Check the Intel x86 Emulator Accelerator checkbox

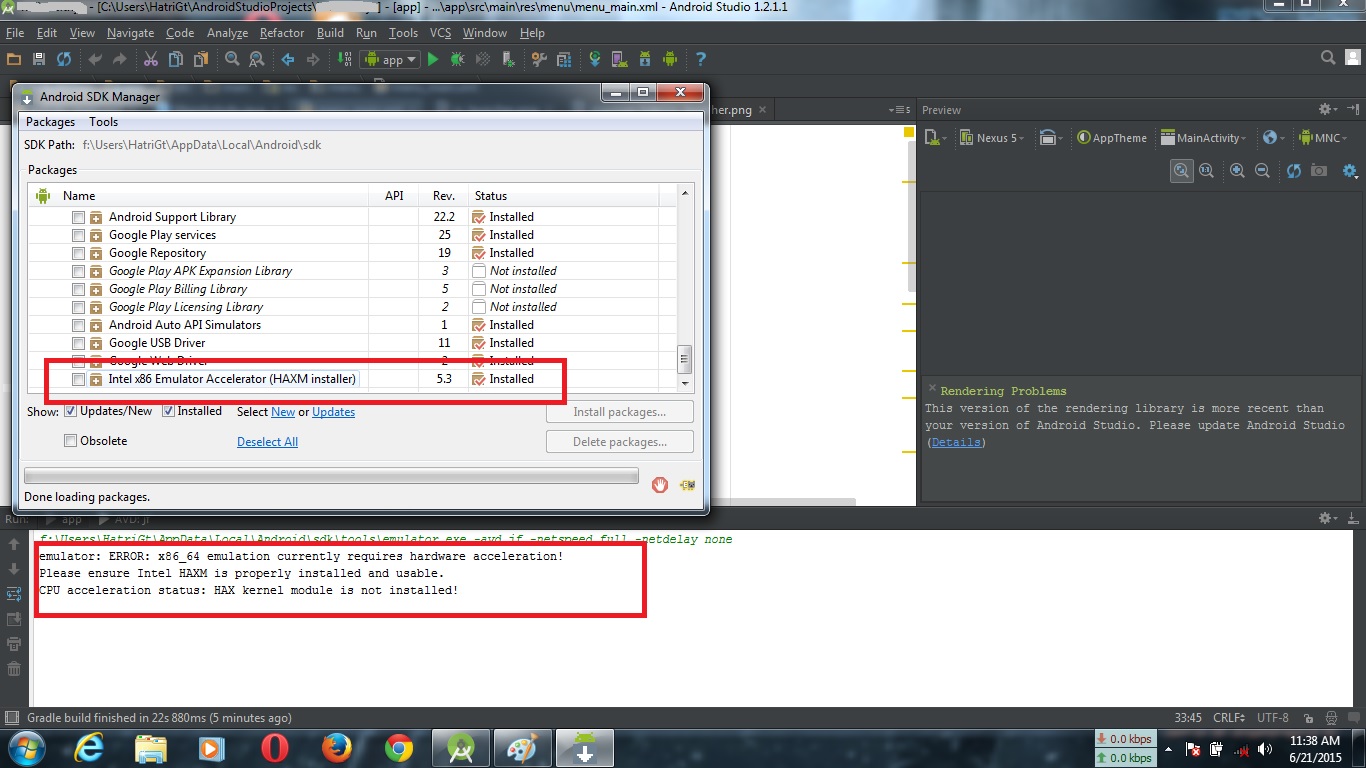click(78, 380)
